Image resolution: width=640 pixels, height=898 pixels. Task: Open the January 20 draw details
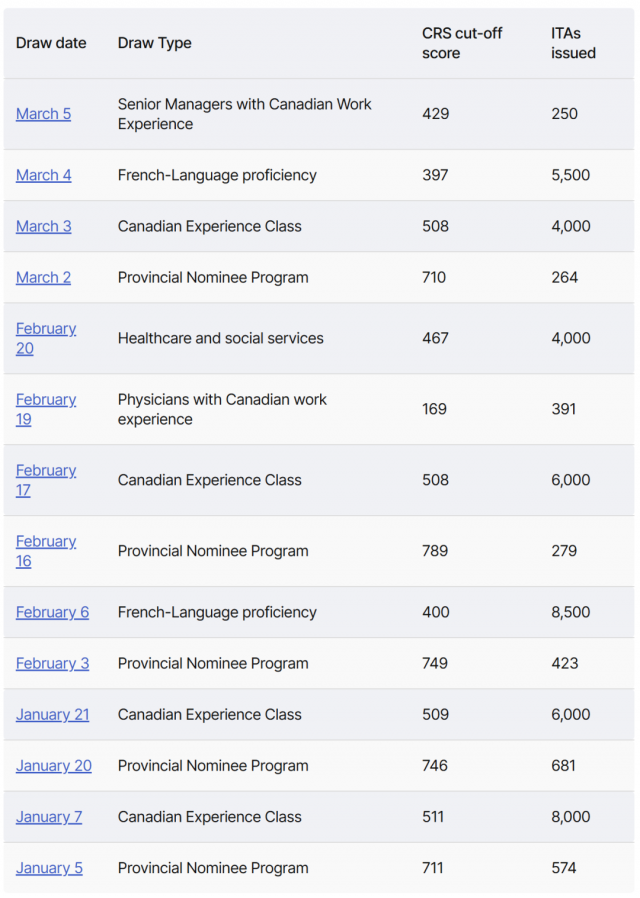[x=53, y=766]
